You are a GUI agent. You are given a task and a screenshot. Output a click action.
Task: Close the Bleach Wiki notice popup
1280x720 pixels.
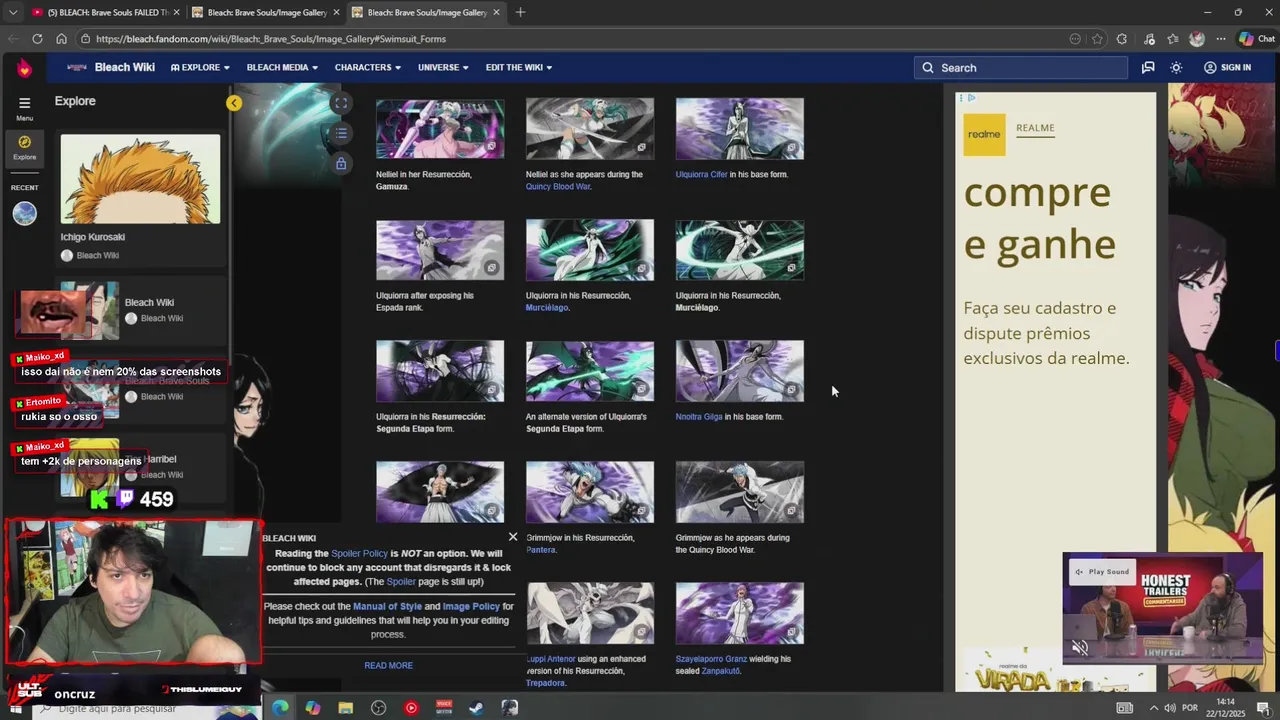[513, 537]
